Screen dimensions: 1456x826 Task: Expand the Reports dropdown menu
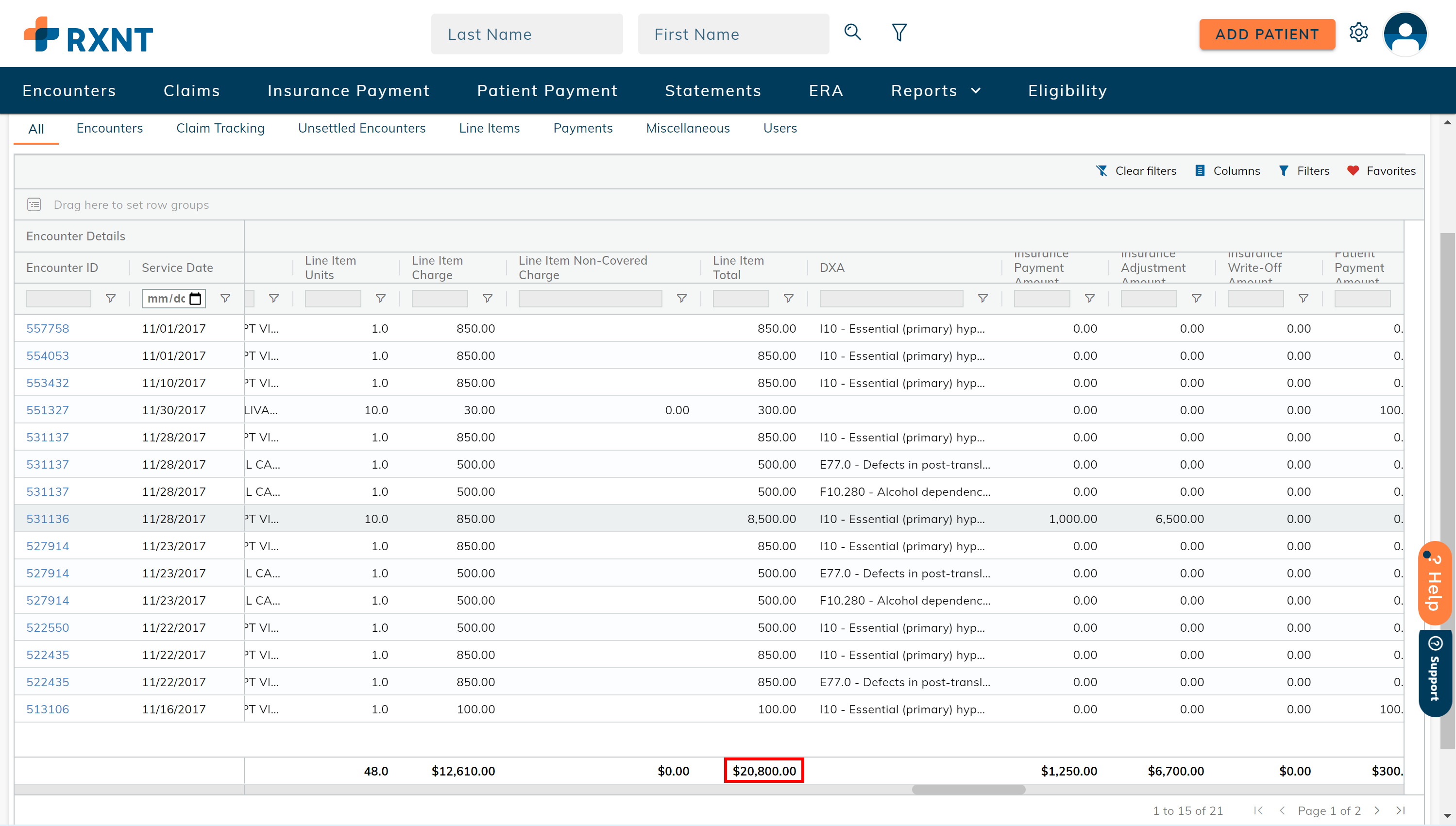[x=935, y=91]
